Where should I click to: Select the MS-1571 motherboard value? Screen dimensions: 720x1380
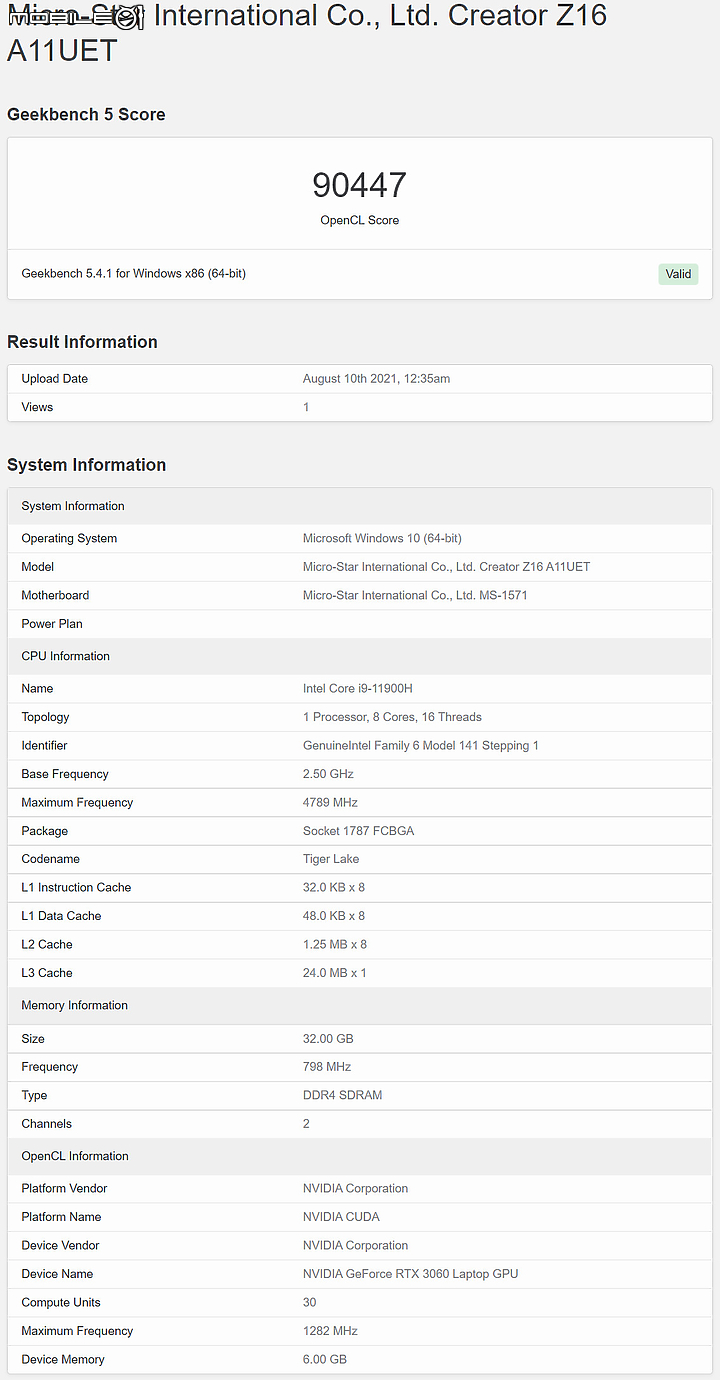pos(415,595)
